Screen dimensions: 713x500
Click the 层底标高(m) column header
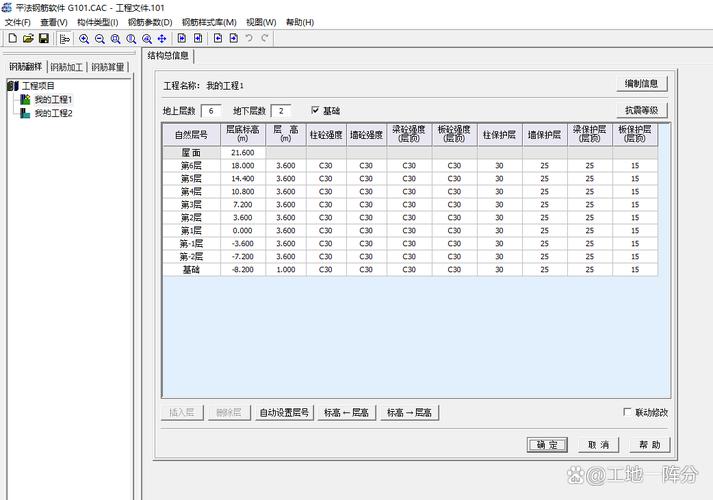click(x=243, y=135)
